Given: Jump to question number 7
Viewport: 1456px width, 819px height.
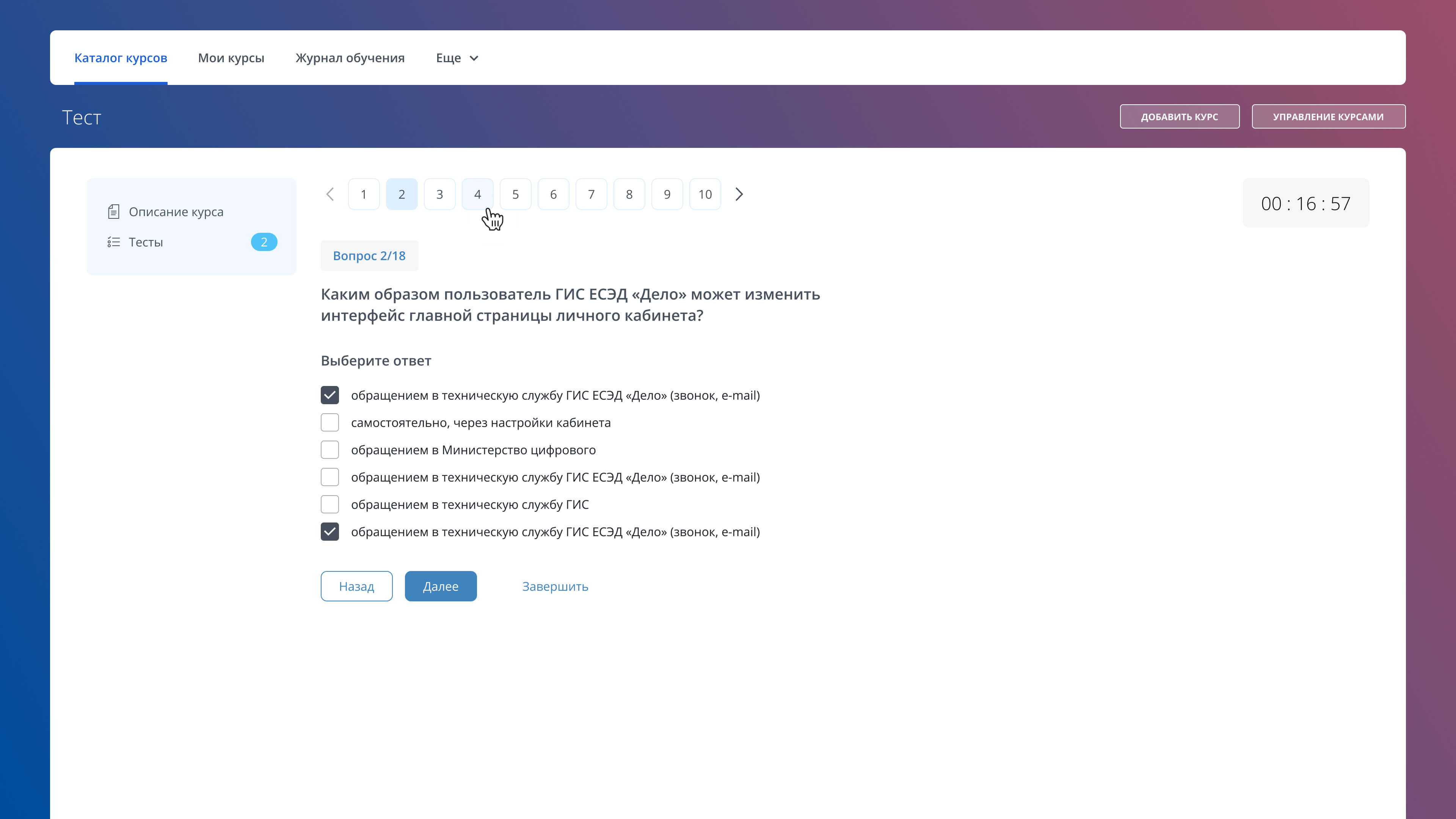Looking at the screenshot, I should pos(591,195).
